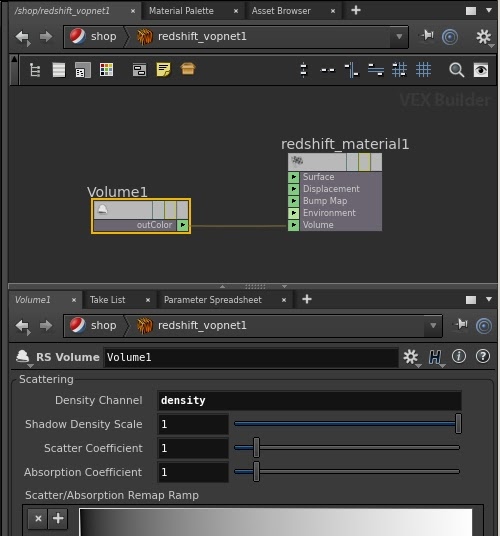The image size is (500, 536).
Task: Open help for the RS Volume node
Action: click(x=483, y=357)
